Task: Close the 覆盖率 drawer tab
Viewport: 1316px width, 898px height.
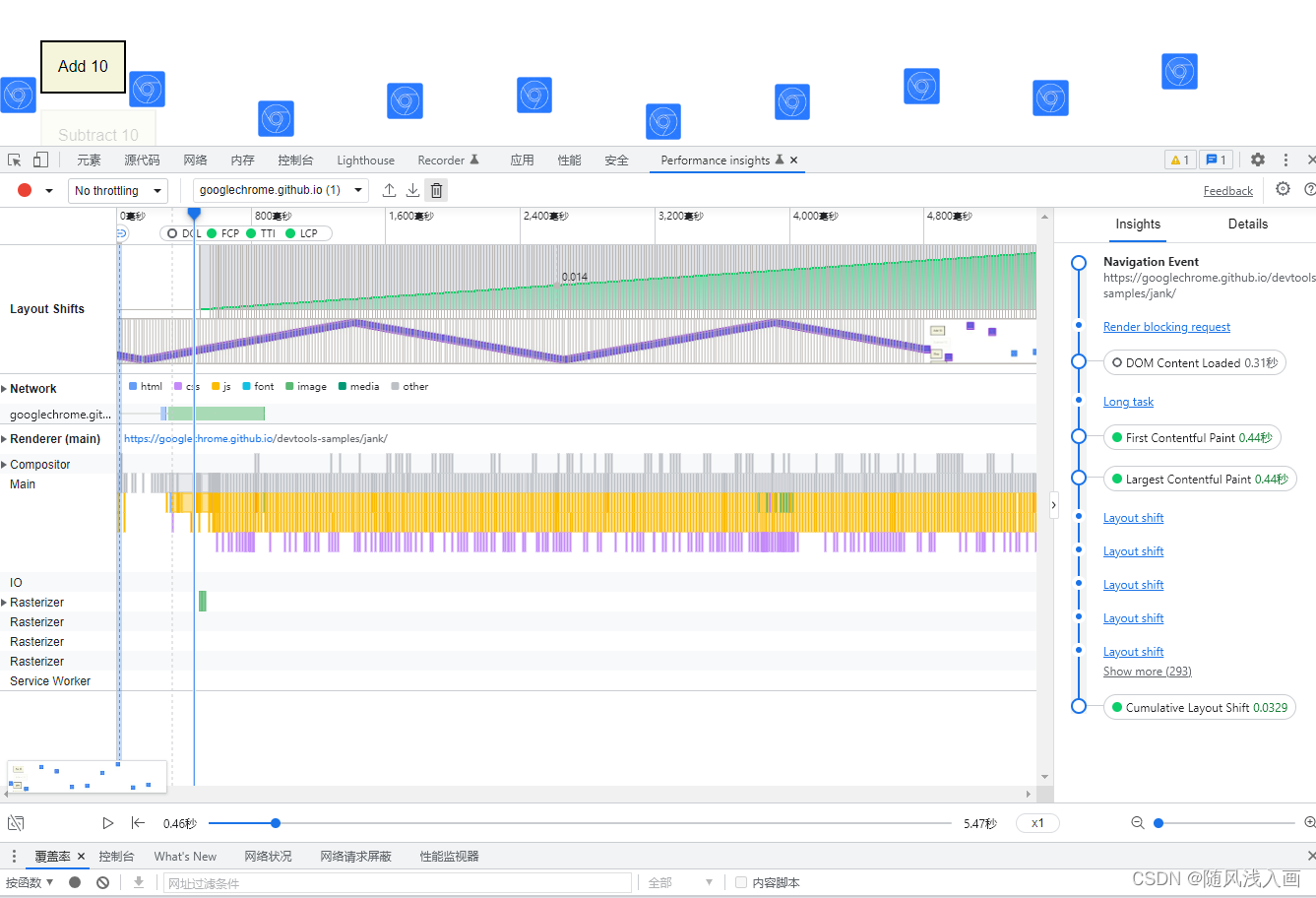Action: click(81, 857)
